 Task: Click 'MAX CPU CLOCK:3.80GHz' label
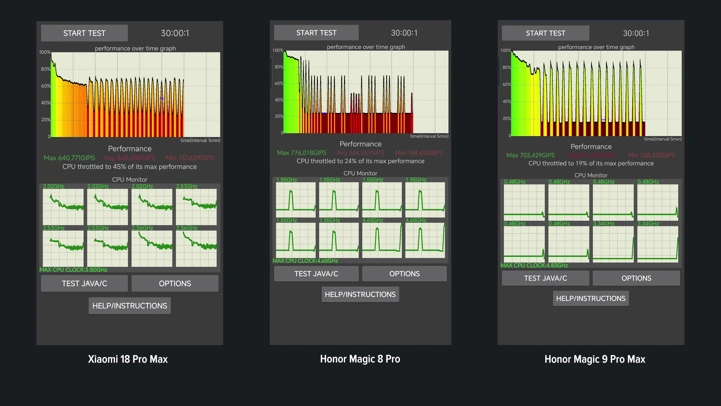pos(73,270)
